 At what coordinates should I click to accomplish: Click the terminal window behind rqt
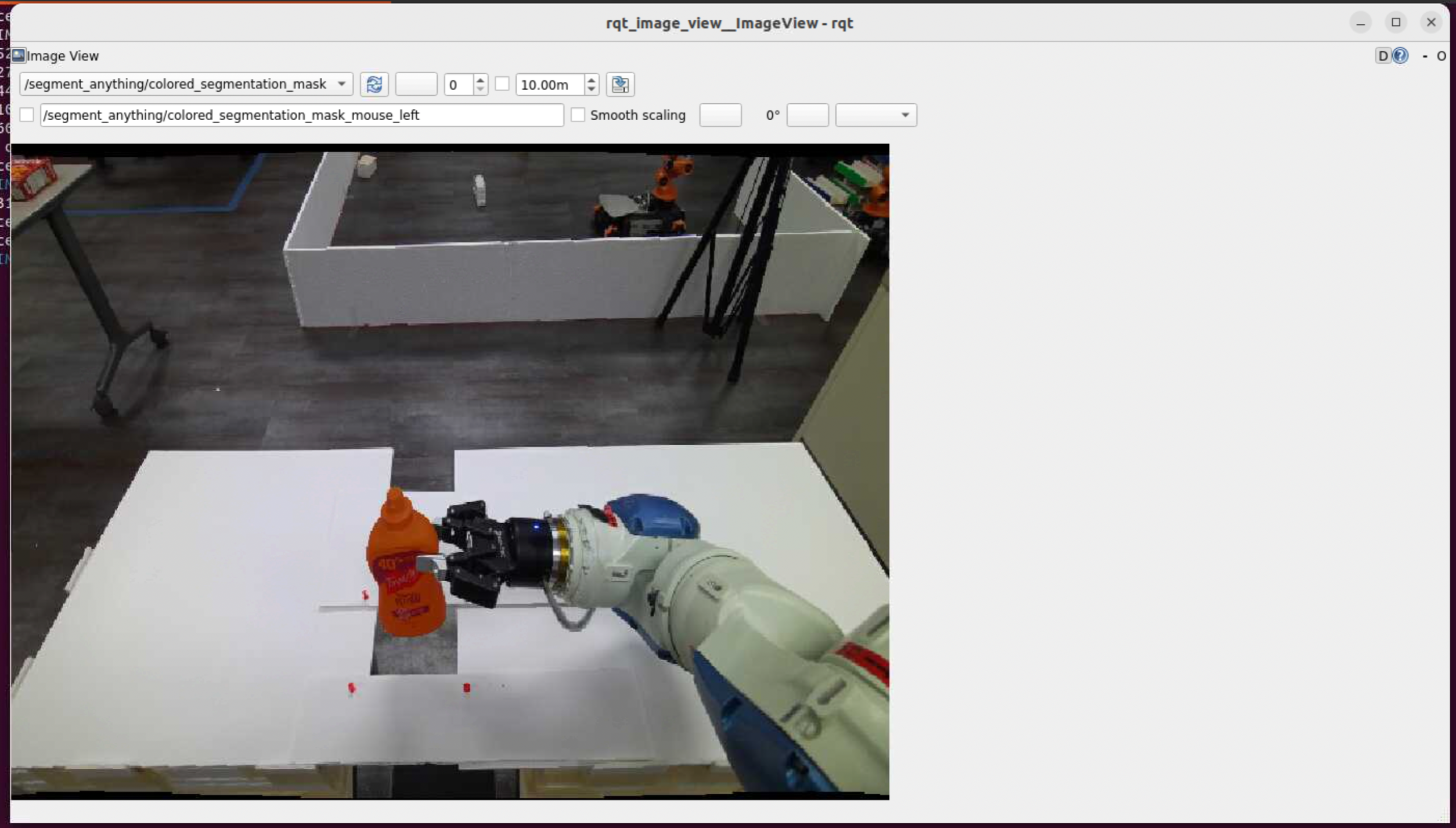click(x=5, y=174)
